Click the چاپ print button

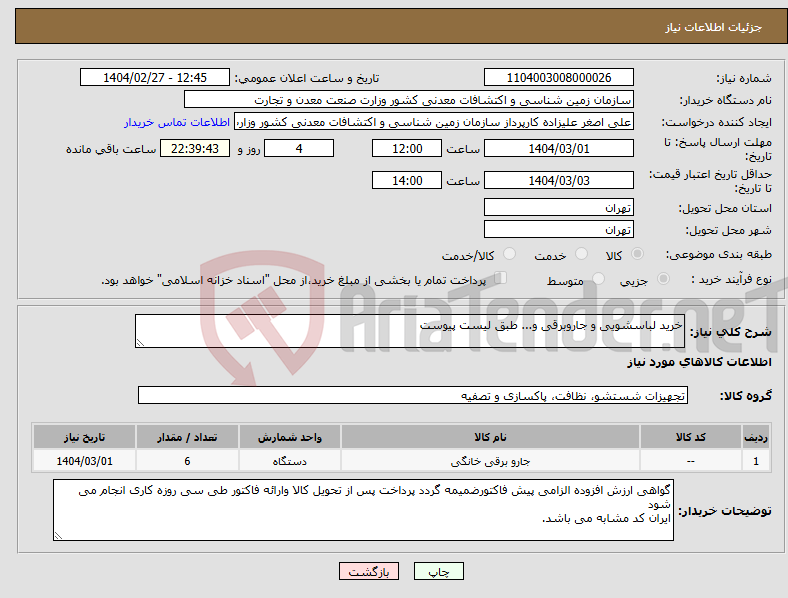tap(439, 571)
